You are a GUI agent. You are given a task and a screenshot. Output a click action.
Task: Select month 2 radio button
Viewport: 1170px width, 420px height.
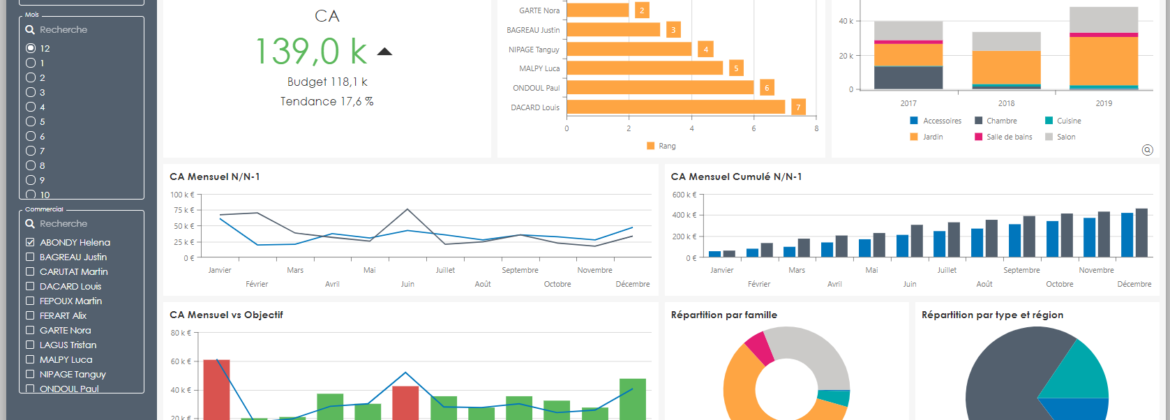coord(31,78)
